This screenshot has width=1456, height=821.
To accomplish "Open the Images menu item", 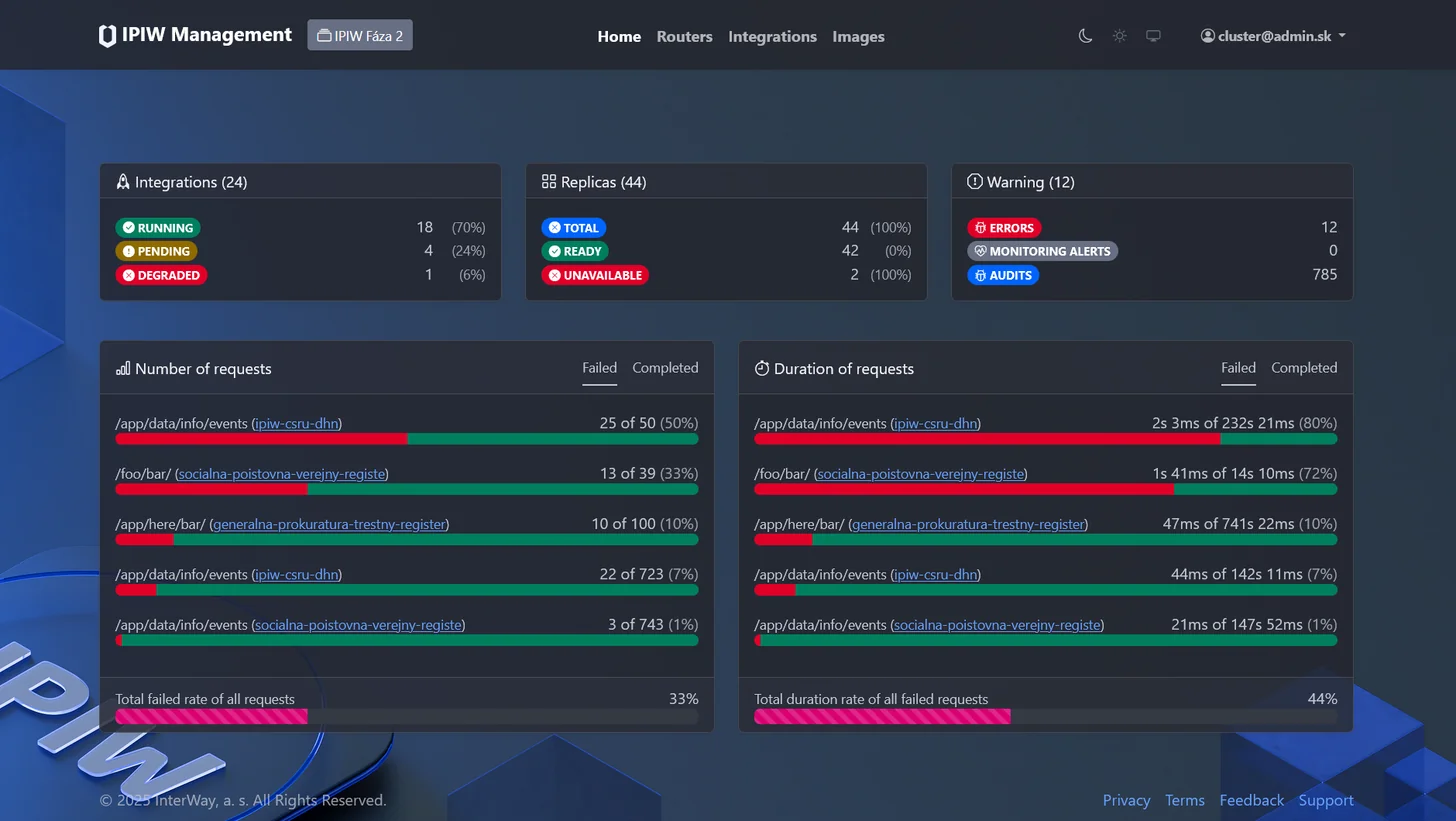I will [858, 36].
